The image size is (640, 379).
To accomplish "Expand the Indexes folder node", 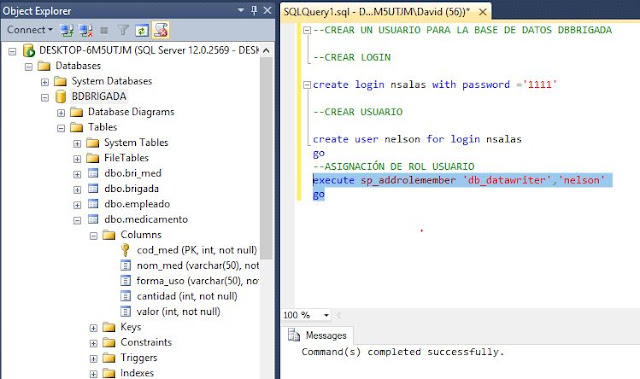I will coord(93,374).
